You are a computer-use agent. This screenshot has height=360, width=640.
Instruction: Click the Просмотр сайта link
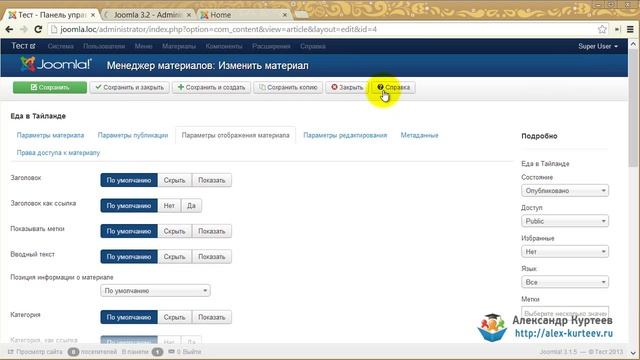36,351
